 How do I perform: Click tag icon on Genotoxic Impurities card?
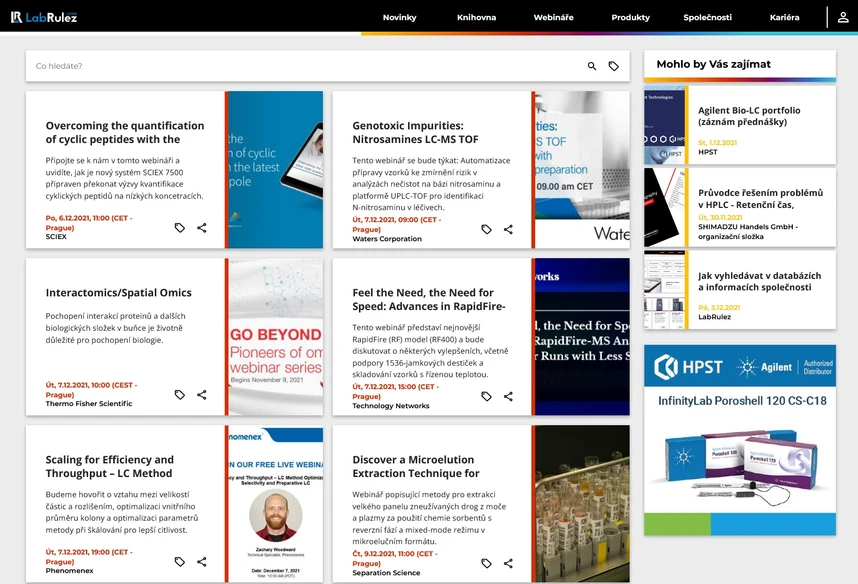[x=486, y=229]
